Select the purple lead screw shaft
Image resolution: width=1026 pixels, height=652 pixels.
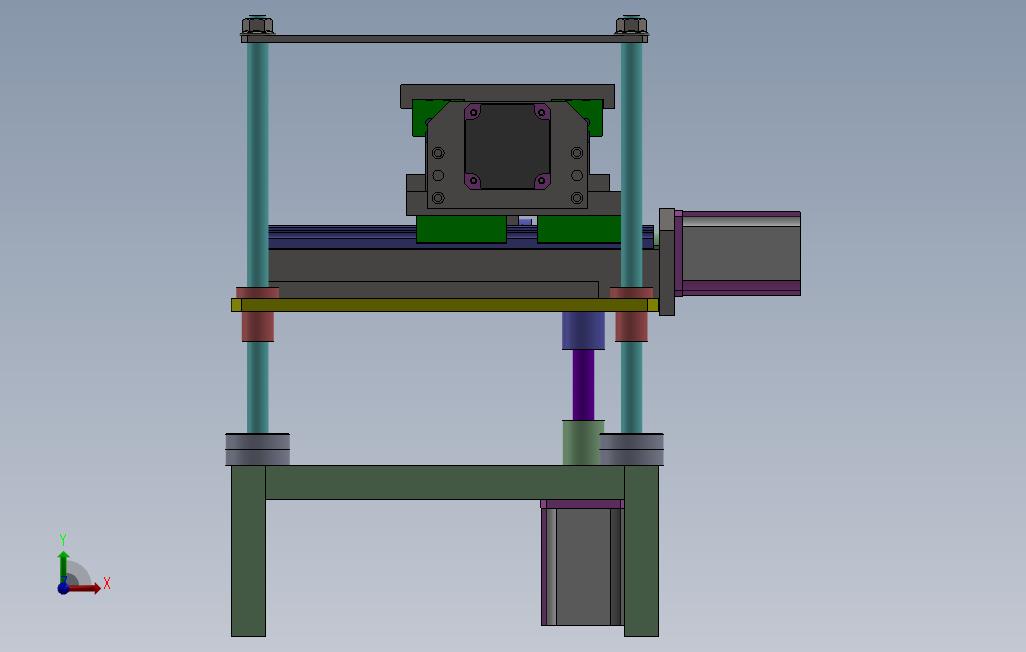pos(584,385)
